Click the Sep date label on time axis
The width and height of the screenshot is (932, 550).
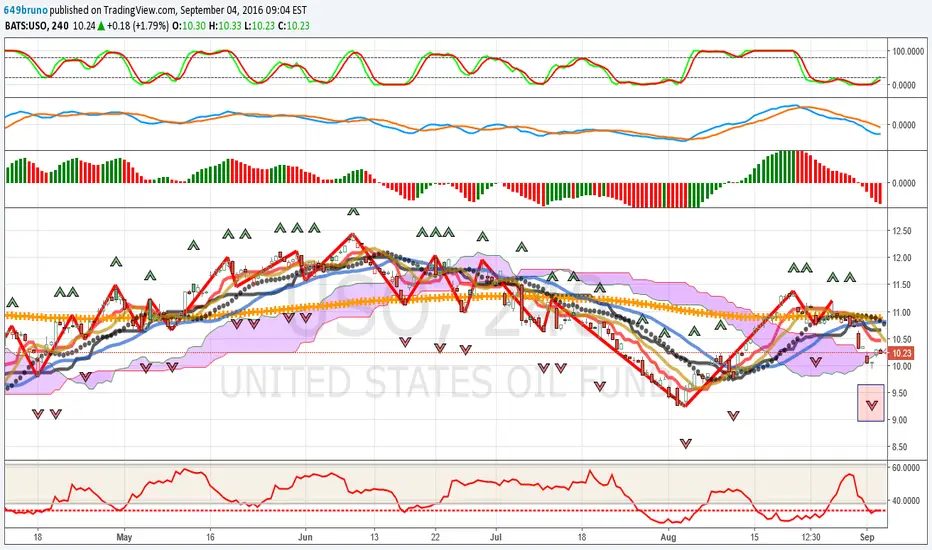[x=867, y=537]
